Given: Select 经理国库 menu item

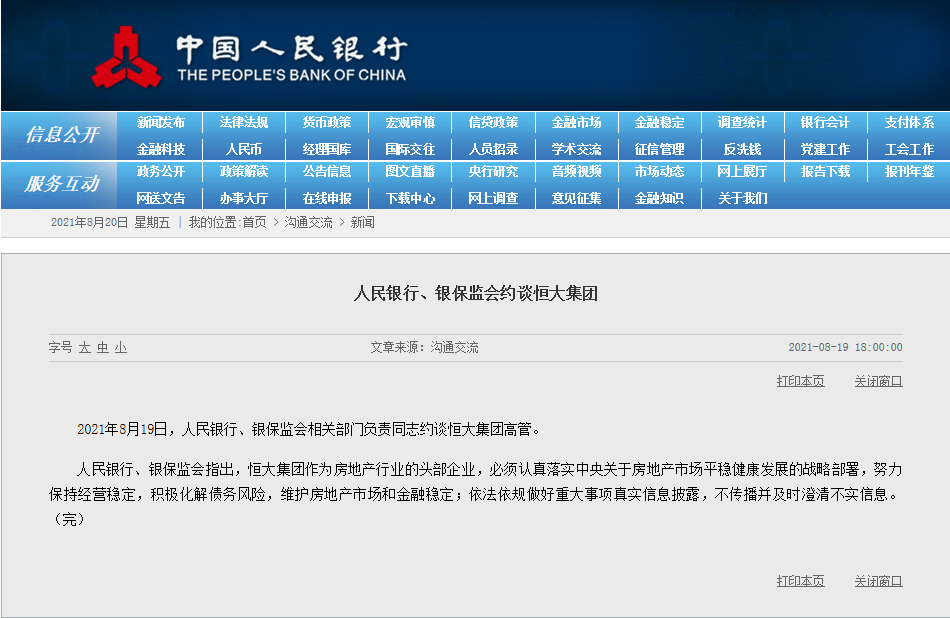Looking at the screenshot, I should pyautogui.click(x=327, y=149).
